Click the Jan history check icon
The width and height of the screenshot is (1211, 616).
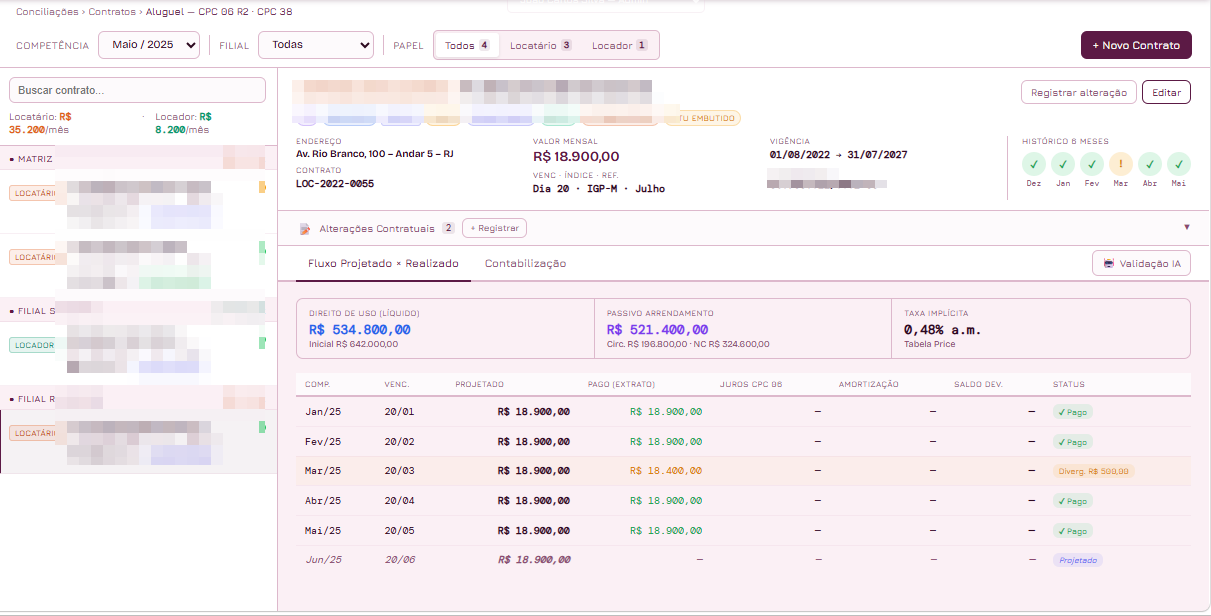(1063, 164)
